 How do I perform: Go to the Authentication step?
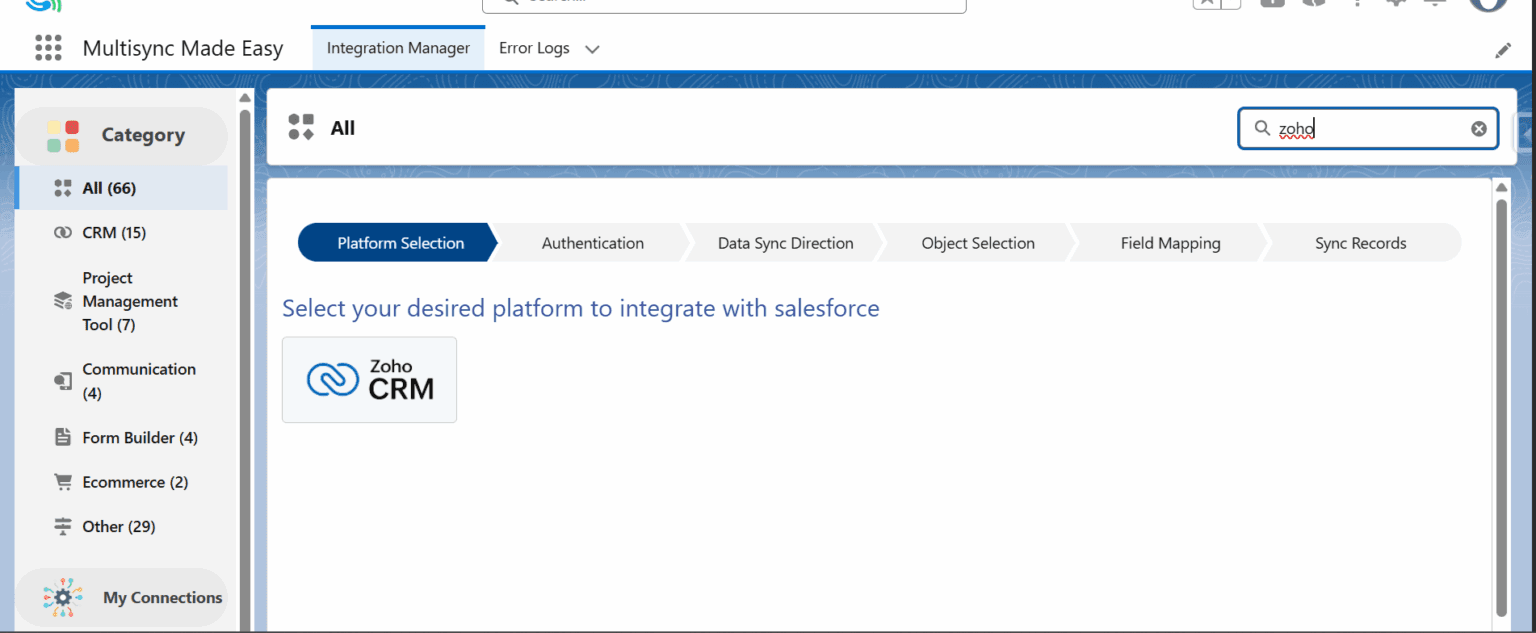tap(592, 243)
